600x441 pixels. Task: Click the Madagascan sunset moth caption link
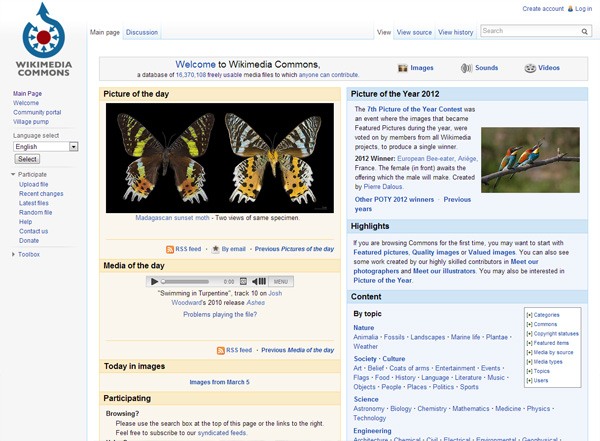coord(172,218)
